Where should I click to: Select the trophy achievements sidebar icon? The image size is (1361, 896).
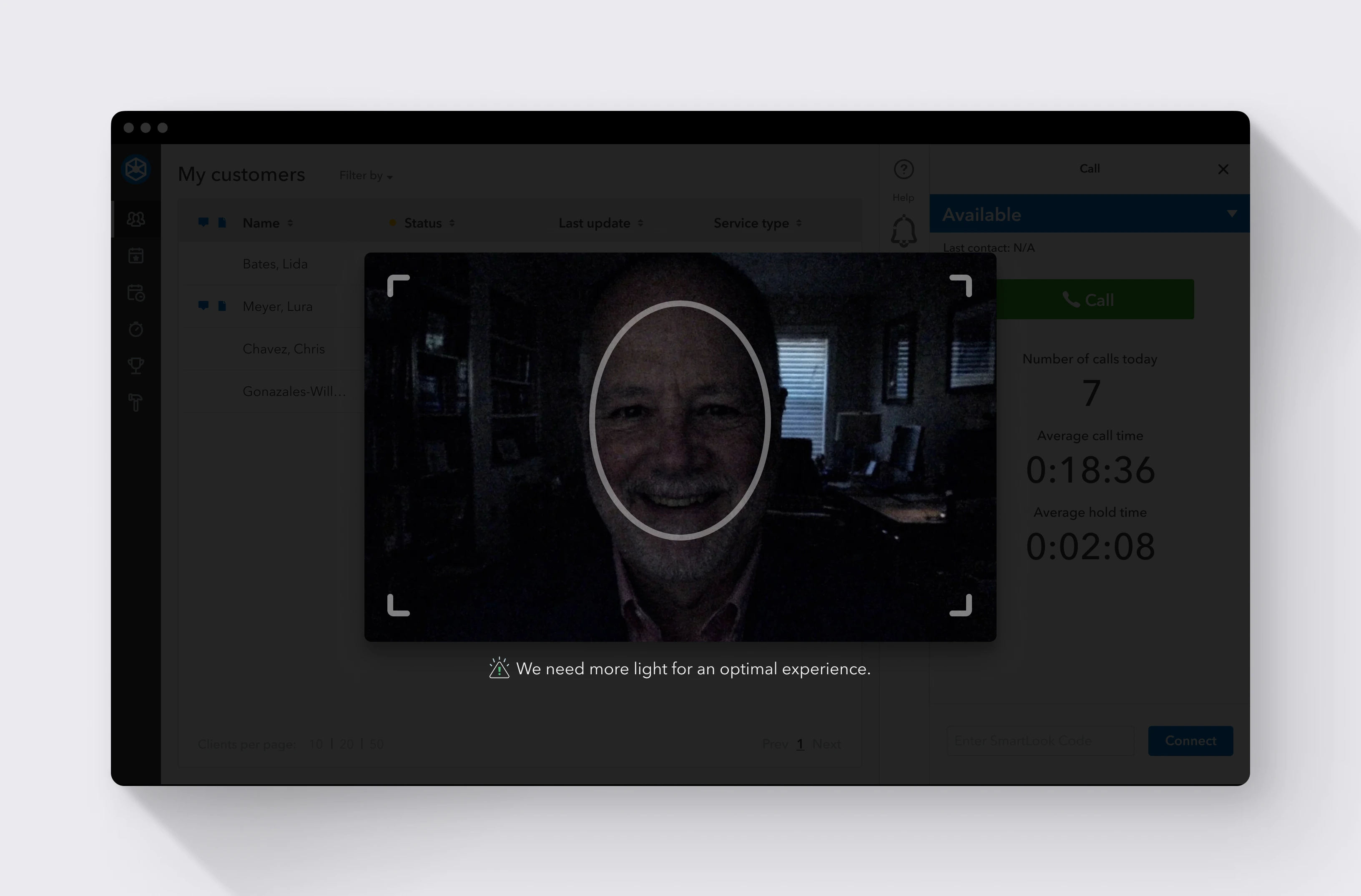pyautogui.click(x=136, y=366)
